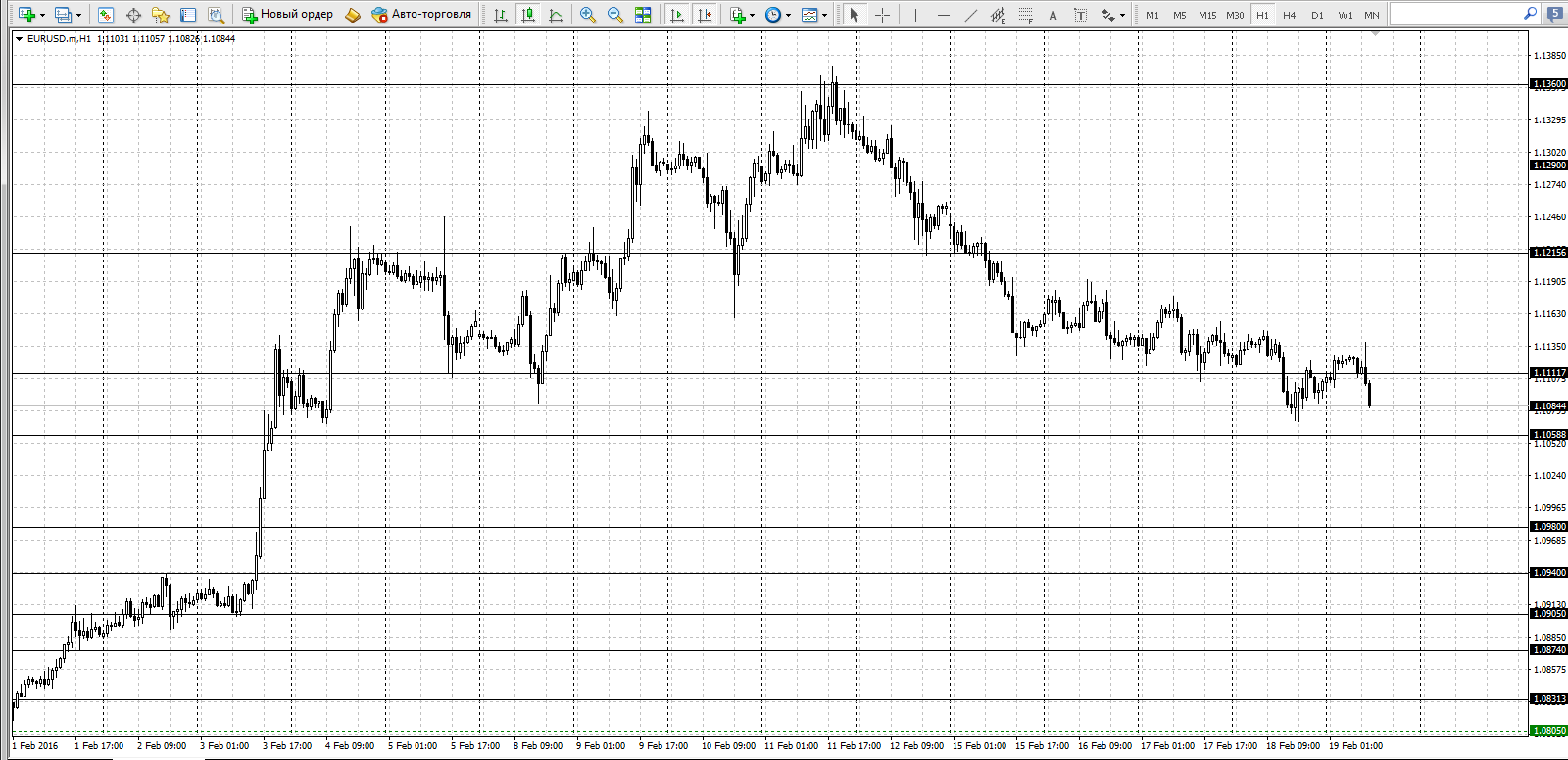The image size is (1568, 760).
Task: Switch to the H4 timeframe
Action: point(1290,15)
